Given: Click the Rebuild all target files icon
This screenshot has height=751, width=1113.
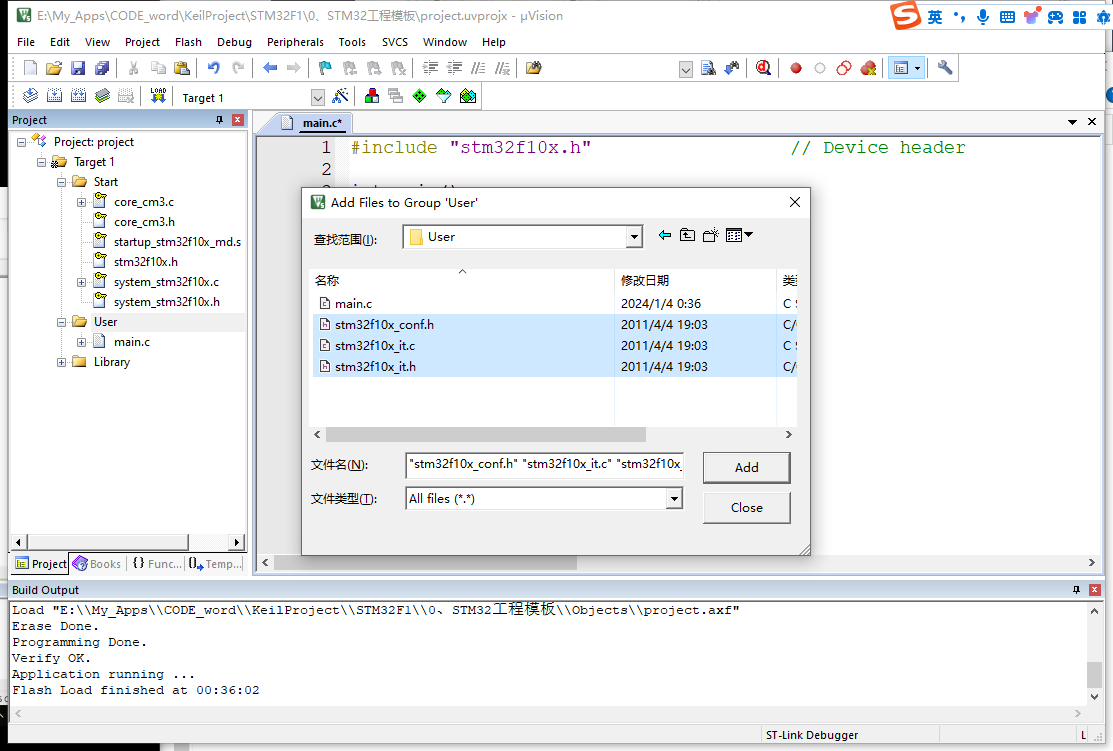Looking at the screenshot, I should (x=79, y=96).
